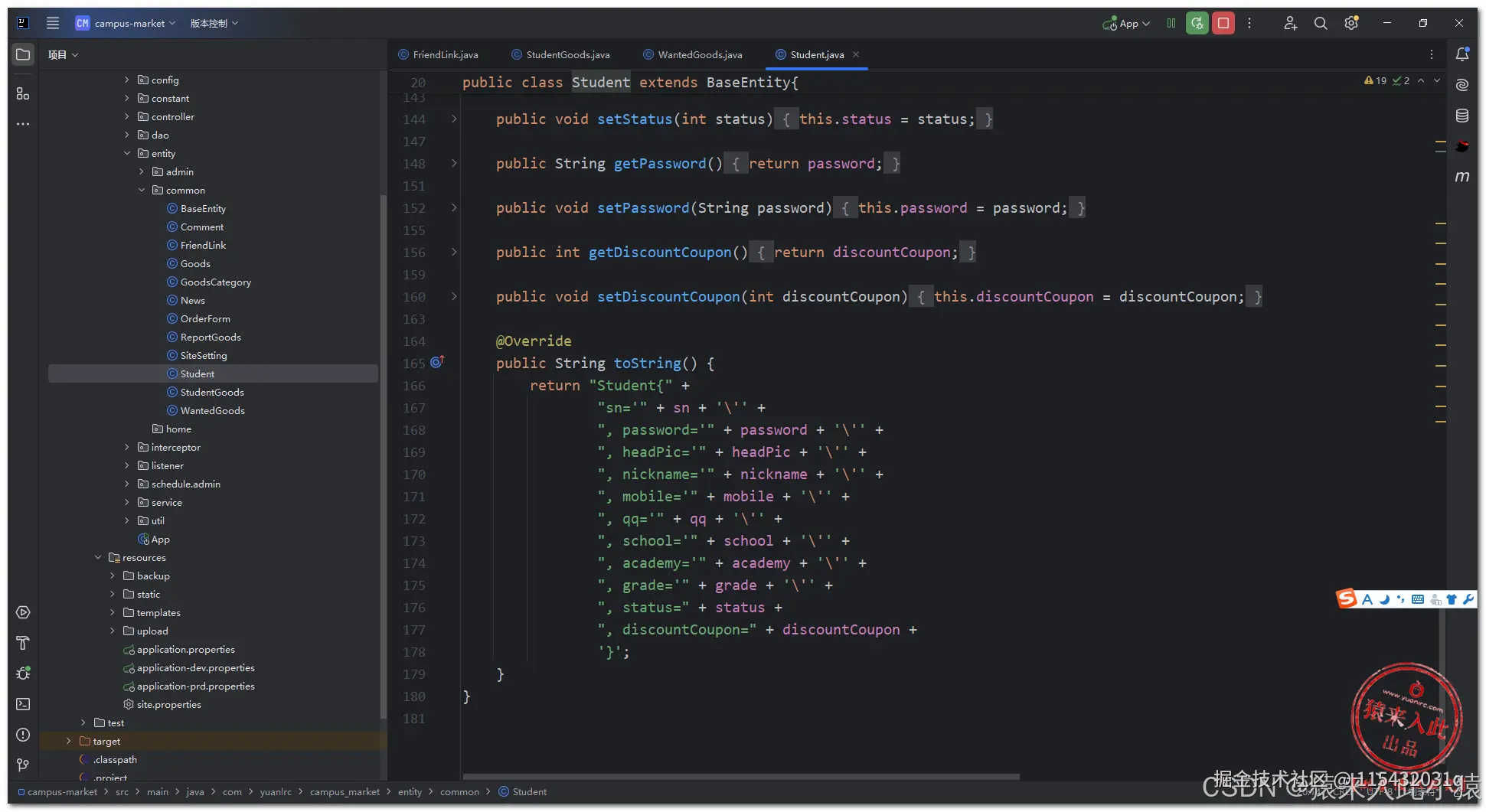Toggle Sogou Chinese/English input mode
The height and width of the screenshot is (812, 1486).
tap(1367, 599)
